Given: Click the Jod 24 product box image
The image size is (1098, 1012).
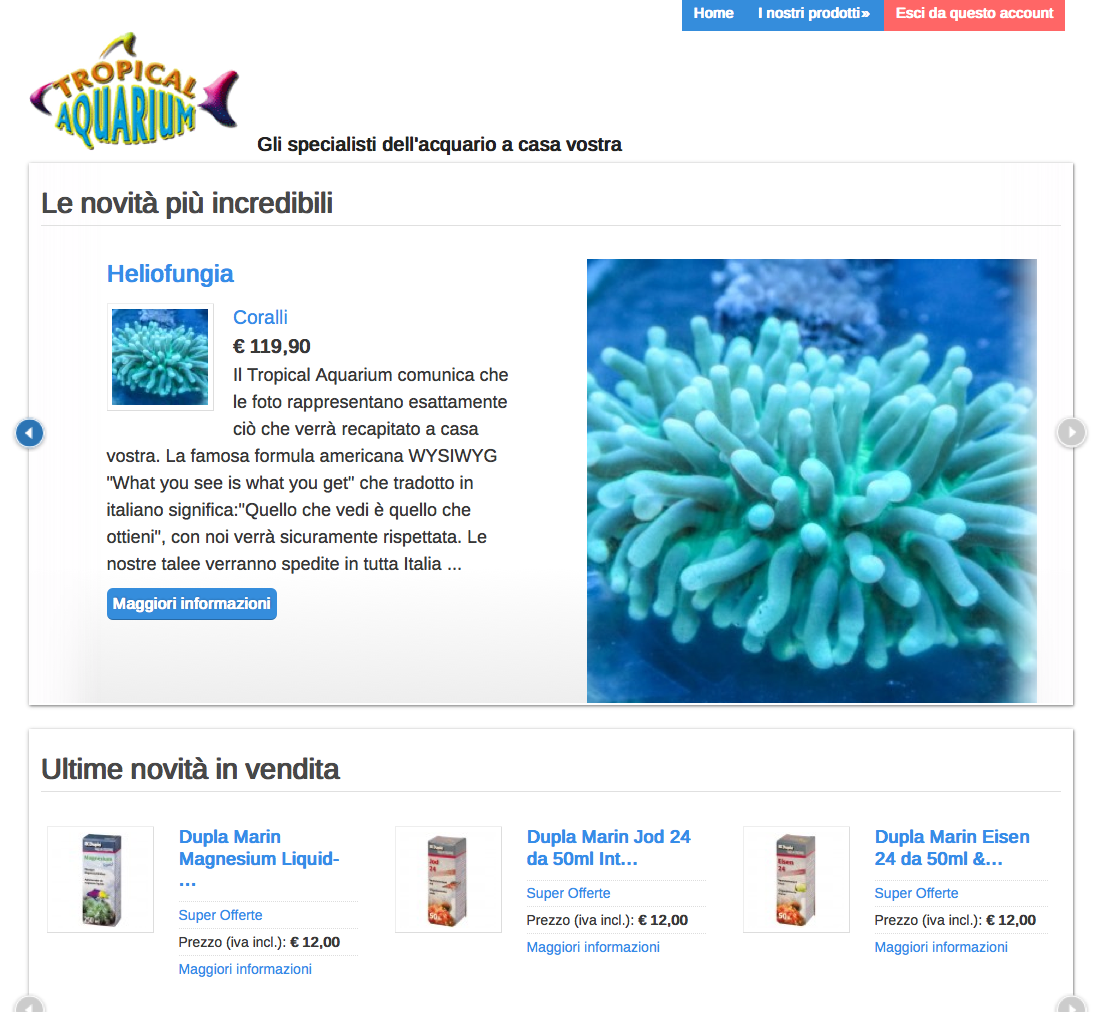Looking at the screenshot, I should click(448, 880).
